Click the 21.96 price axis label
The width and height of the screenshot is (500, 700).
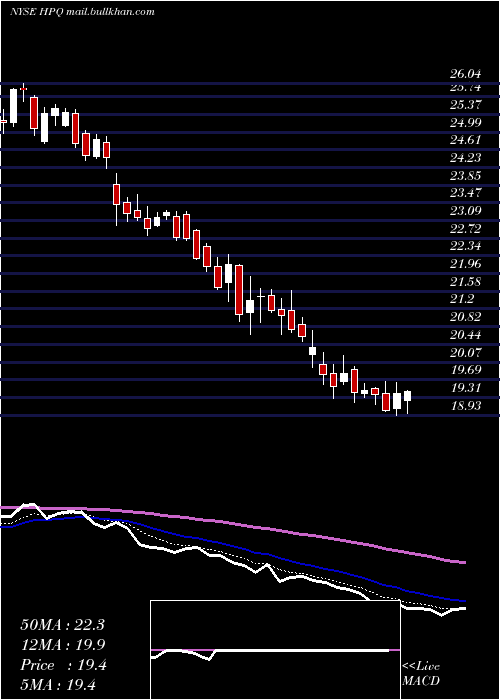coord(466,264)
